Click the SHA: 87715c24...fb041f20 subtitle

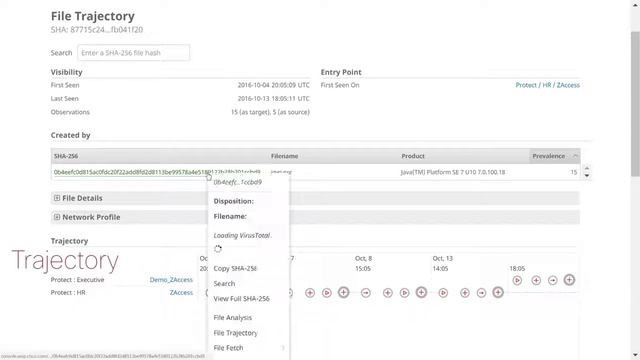[x=97, y=30]
